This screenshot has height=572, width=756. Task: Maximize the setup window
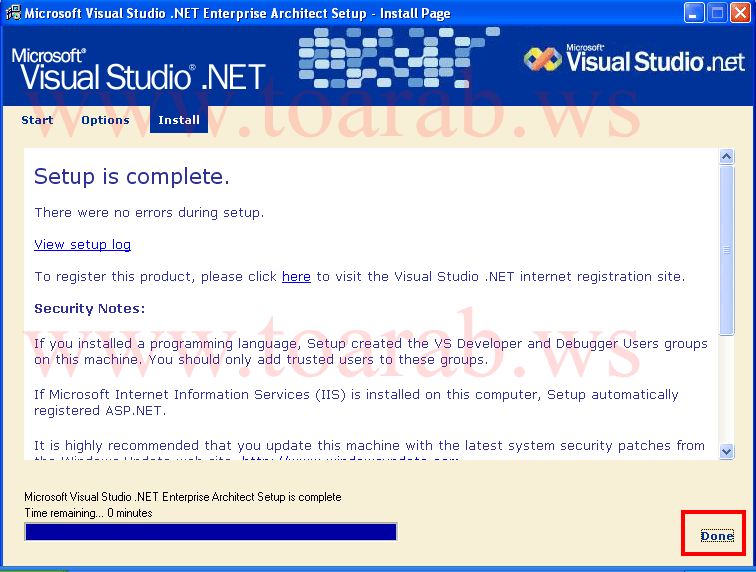(x=717, y=13)
